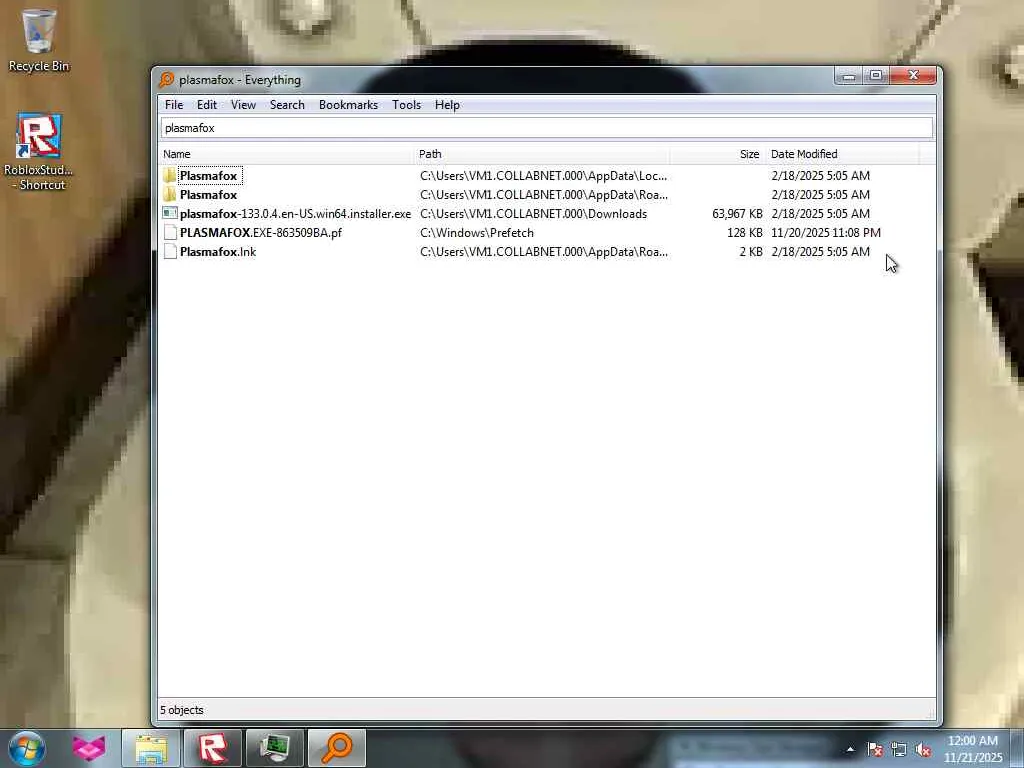Open the Search menu

pyautogui.click(x=287, y=104)
